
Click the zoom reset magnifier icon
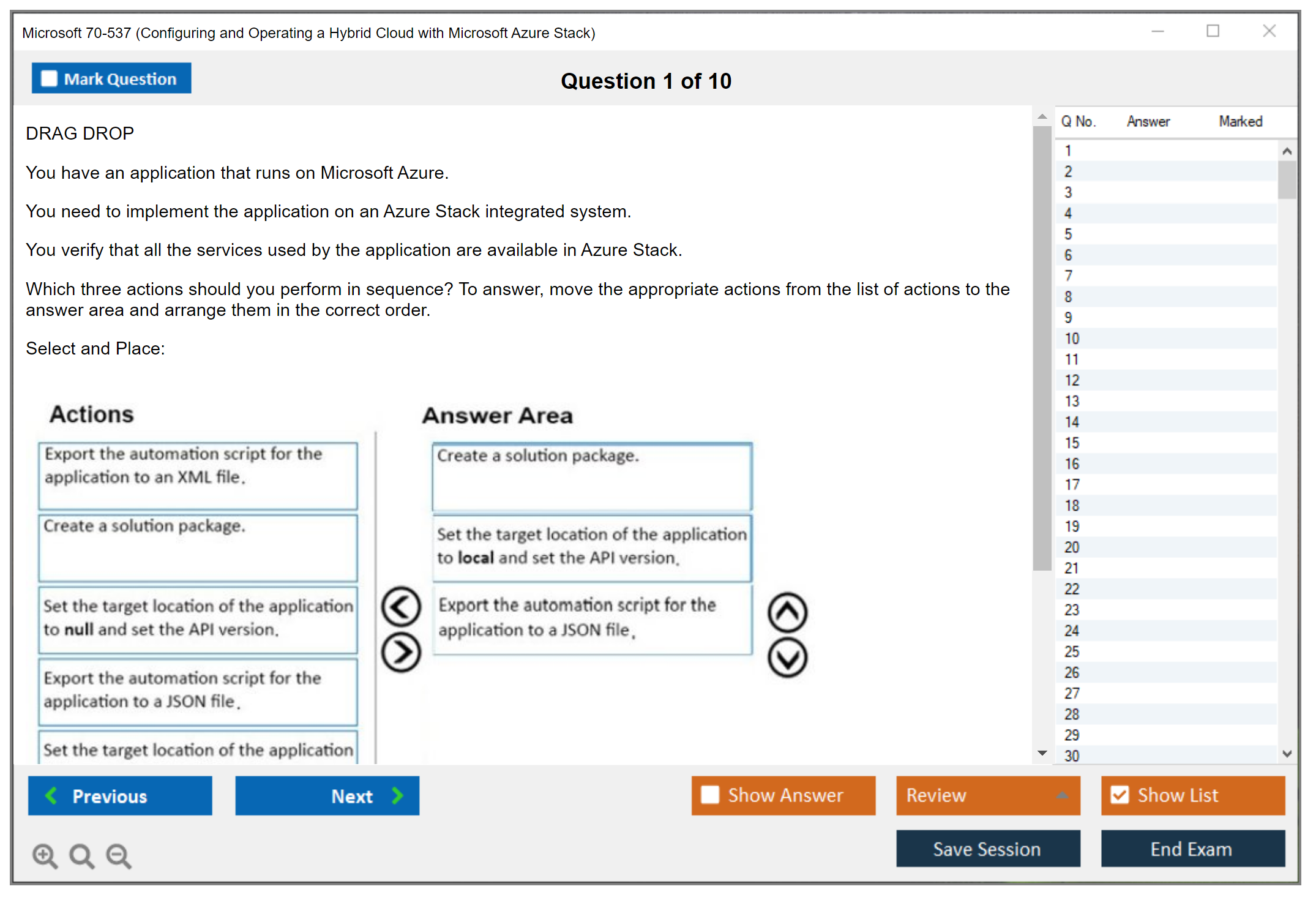click(x=81, y=855)
